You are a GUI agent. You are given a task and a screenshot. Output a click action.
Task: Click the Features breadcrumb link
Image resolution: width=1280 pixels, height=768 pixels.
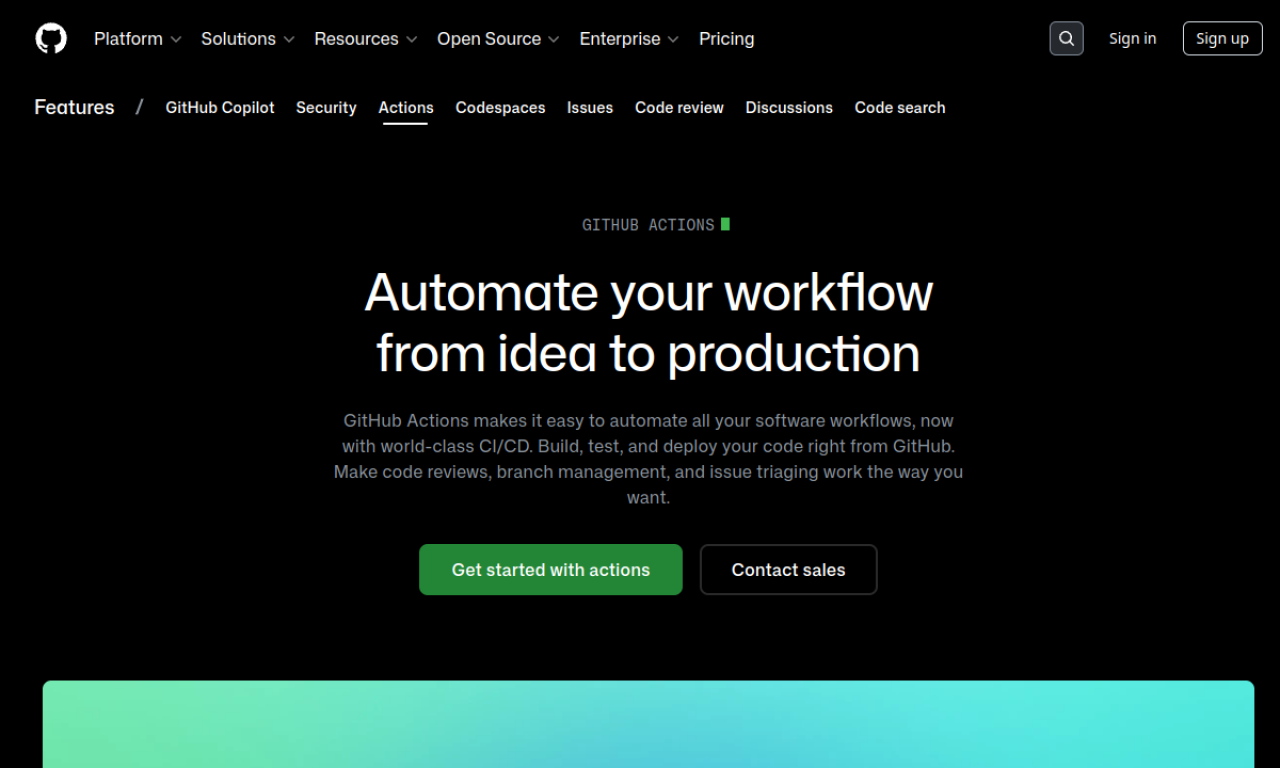(74, 107)
